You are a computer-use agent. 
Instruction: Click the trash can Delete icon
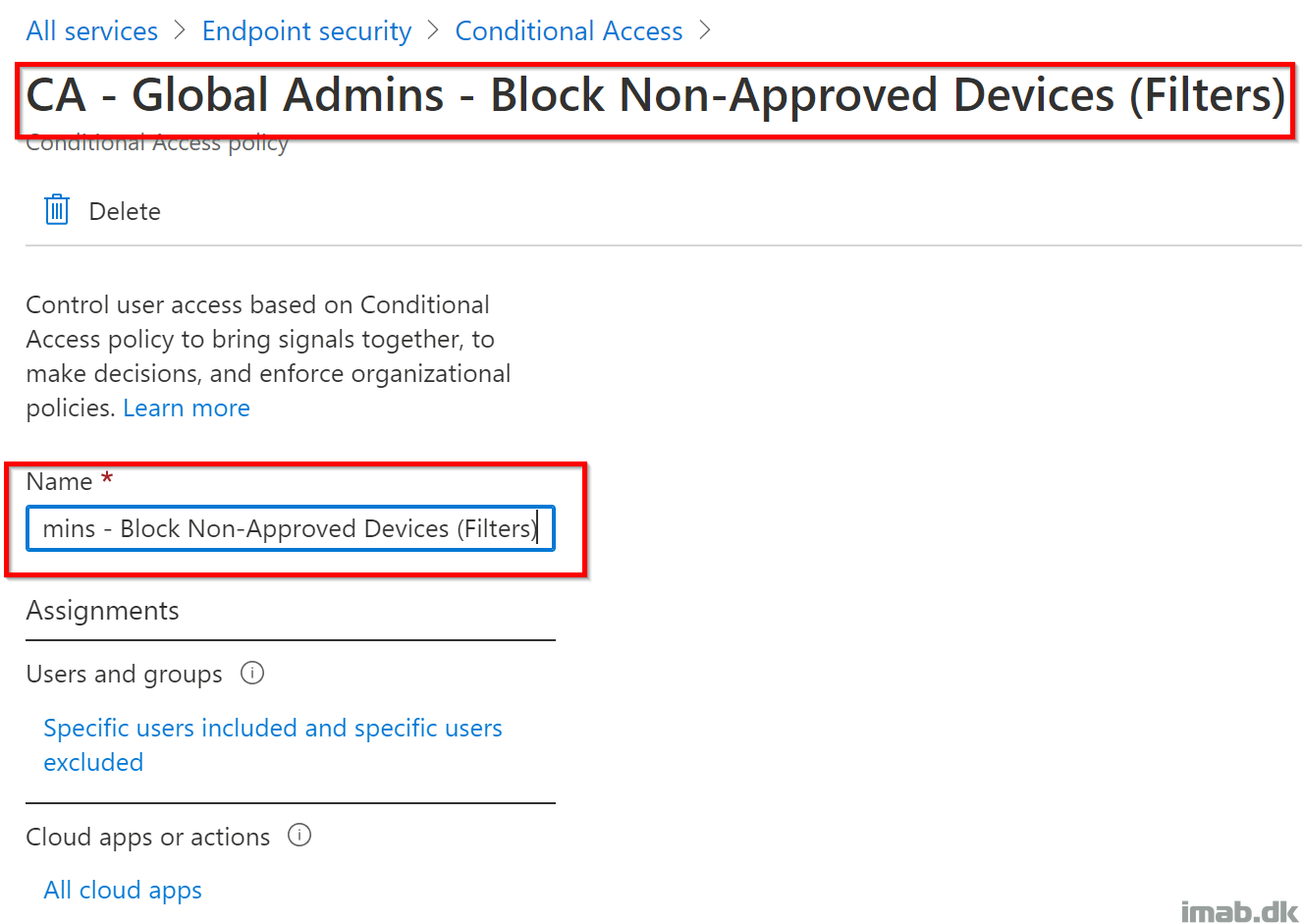tap(57, 210)
